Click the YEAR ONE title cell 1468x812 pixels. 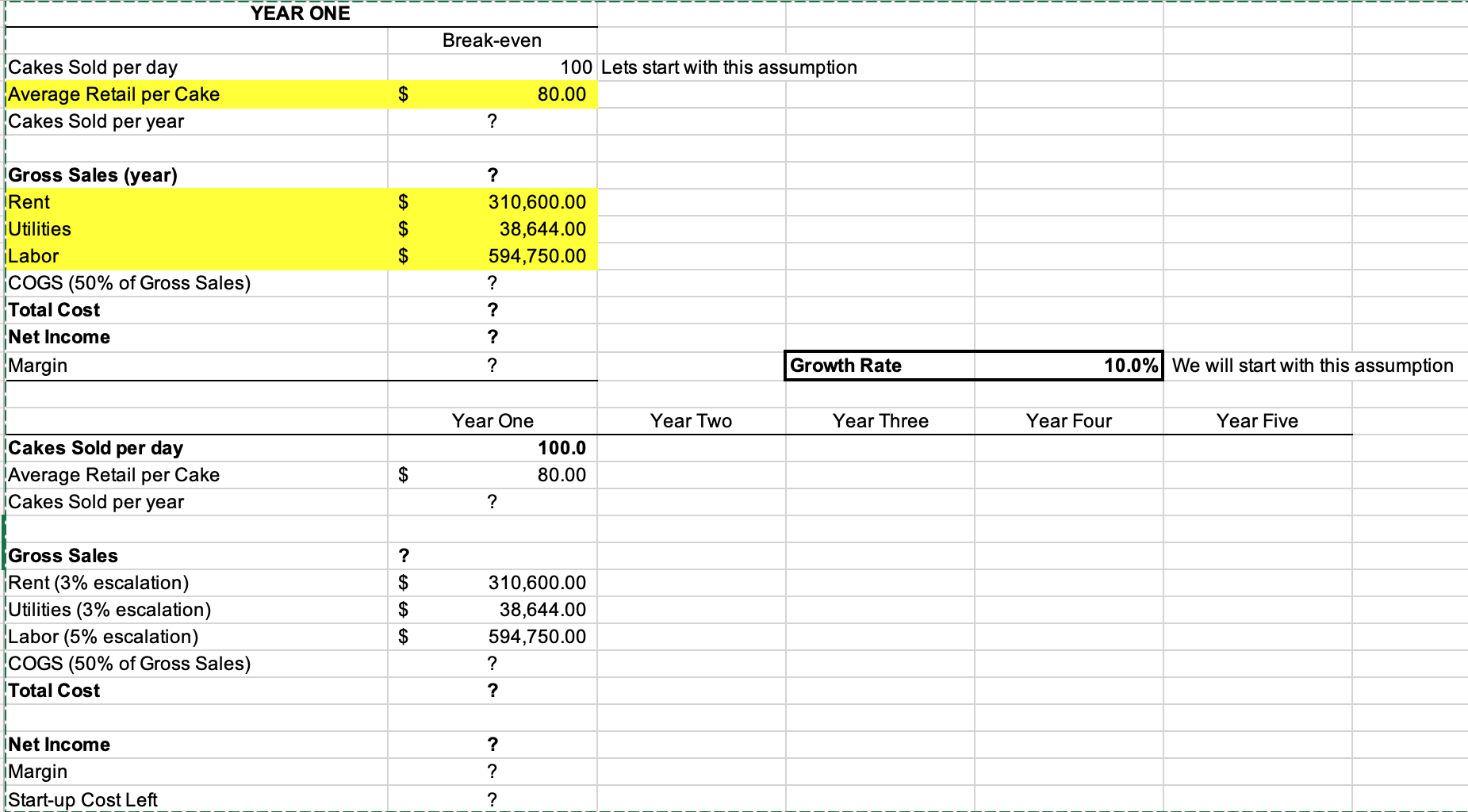click(x=299, y=13)
